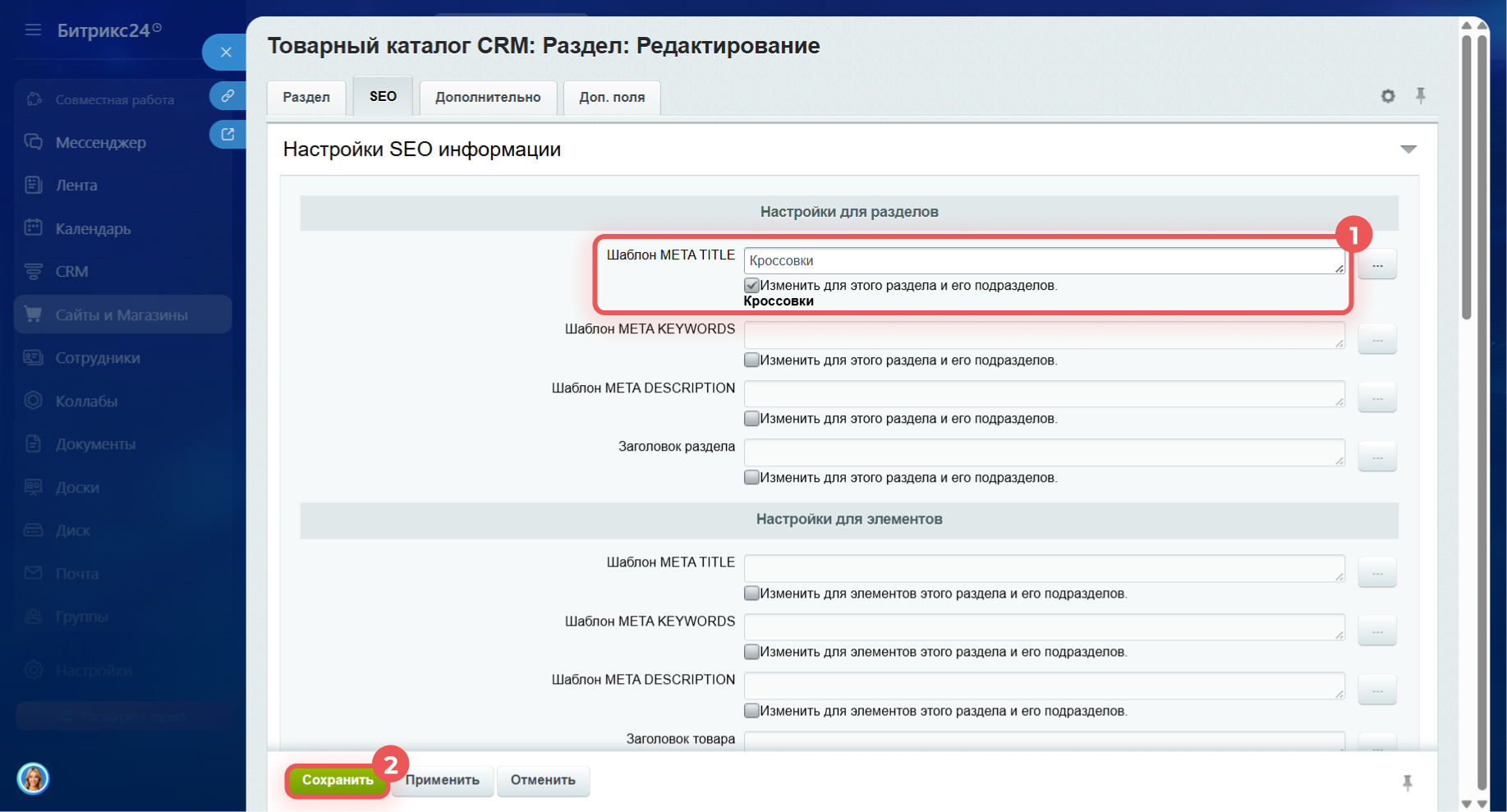Image resolution: width=1507 pixels, height=812 pixels.
Task: Switch to the Раздел tab
Action: click(306, 97)
